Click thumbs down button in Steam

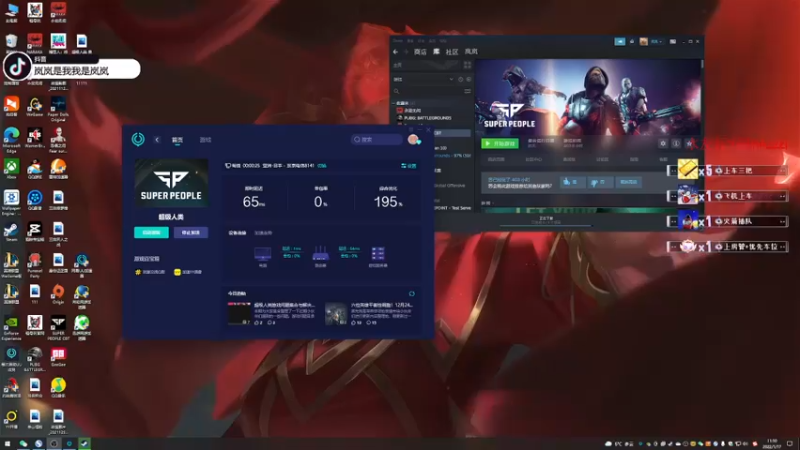point(599,182)
